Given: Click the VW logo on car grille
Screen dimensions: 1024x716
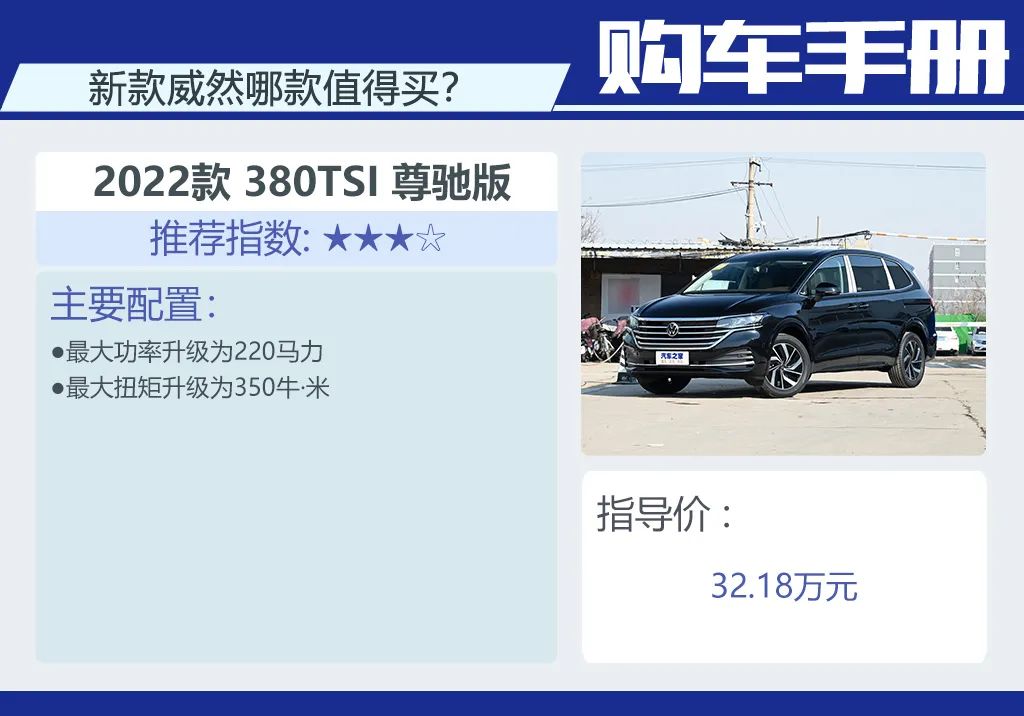Looking at the screenshot, I should pos(673,329).
